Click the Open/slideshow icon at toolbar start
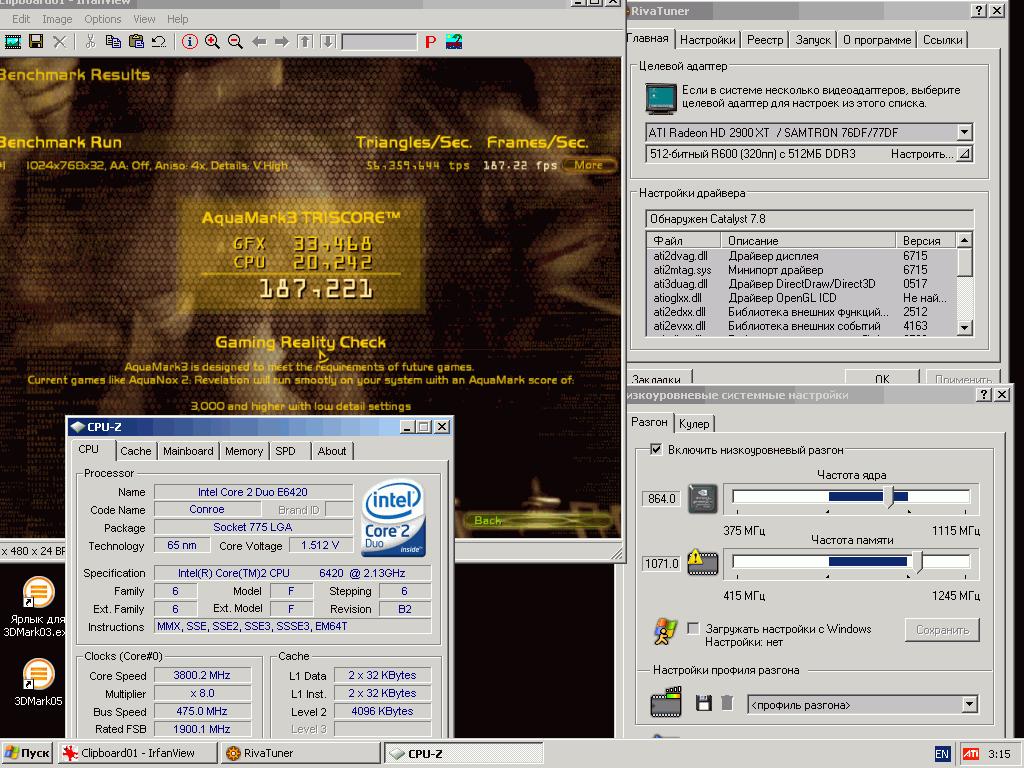 point(12,42)
